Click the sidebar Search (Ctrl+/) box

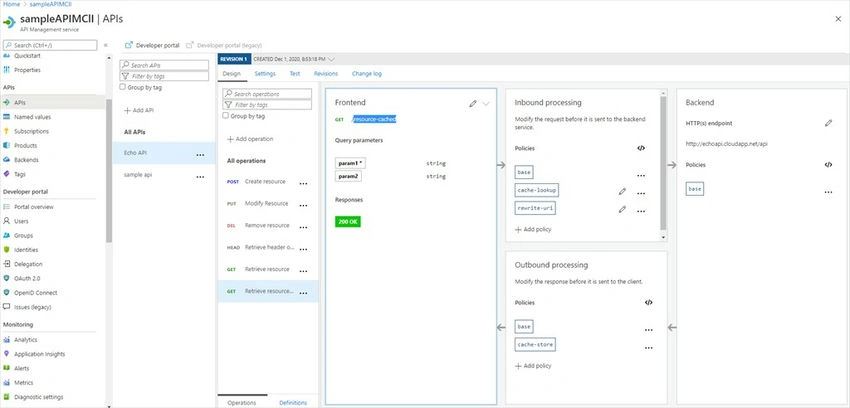tap(50, 46)
